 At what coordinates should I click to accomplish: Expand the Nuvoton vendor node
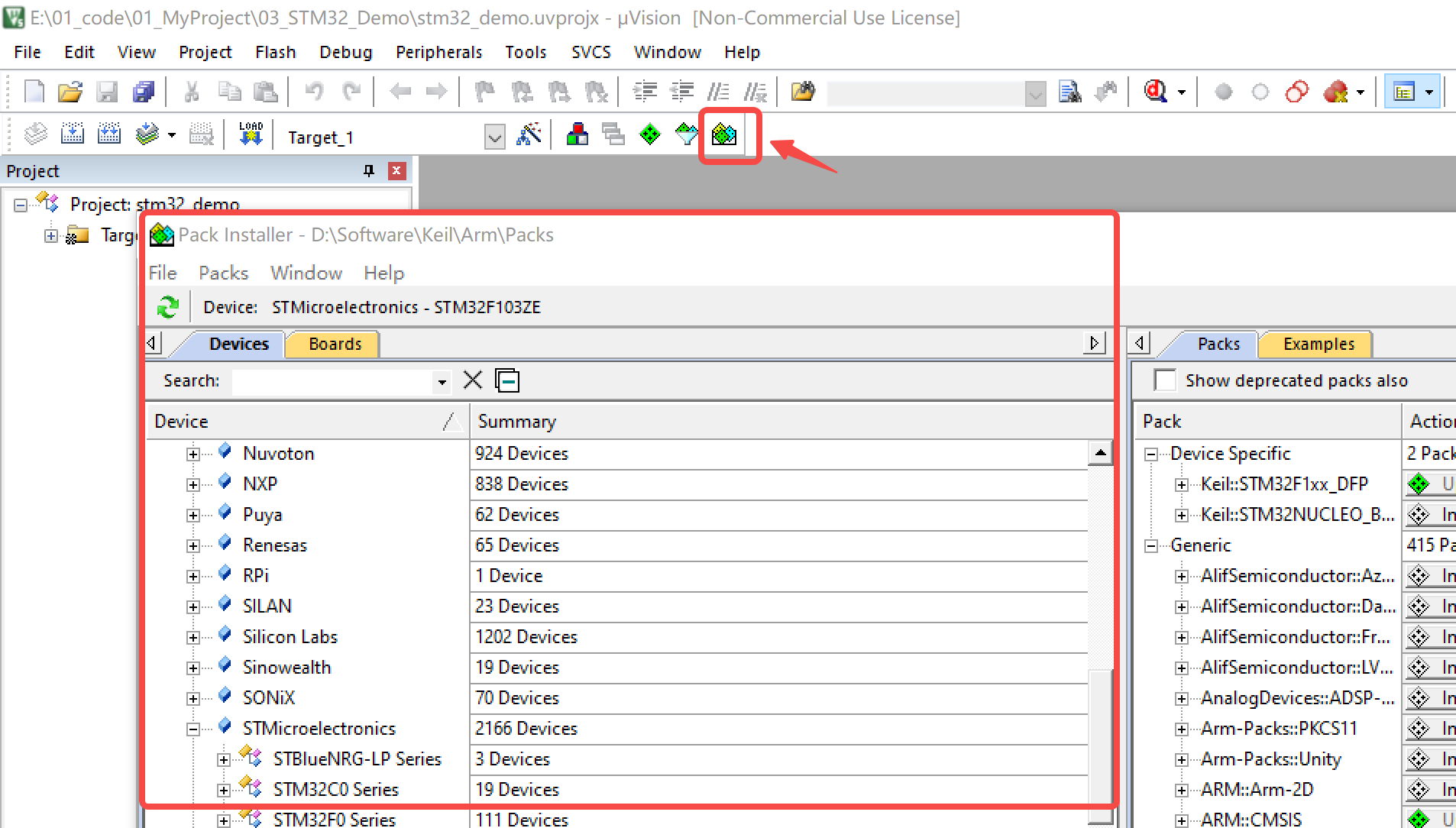pos(193,454)
